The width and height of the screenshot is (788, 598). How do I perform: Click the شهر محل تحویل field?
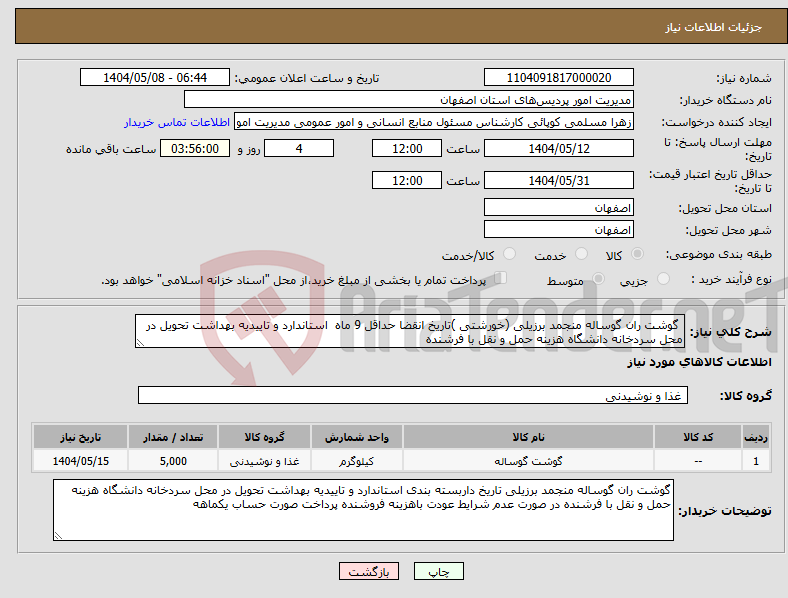558,230
